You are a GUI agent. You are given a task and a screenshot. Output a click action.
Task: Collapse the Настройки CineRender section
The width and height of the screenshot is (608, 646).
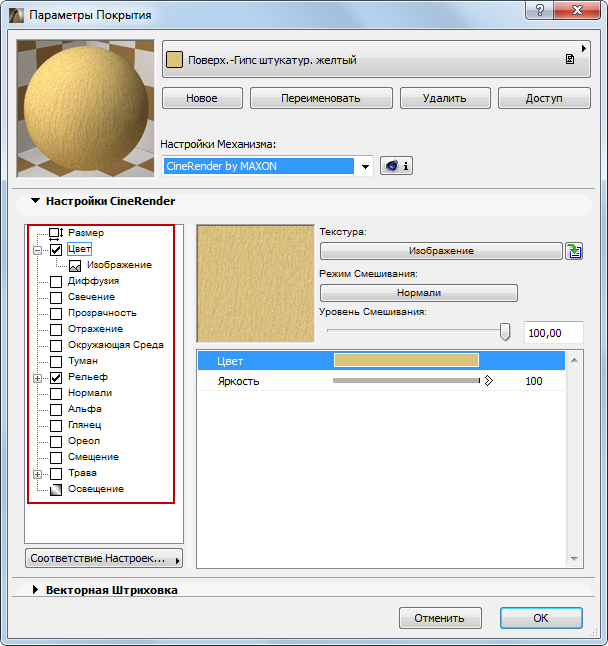click(36, 201)
